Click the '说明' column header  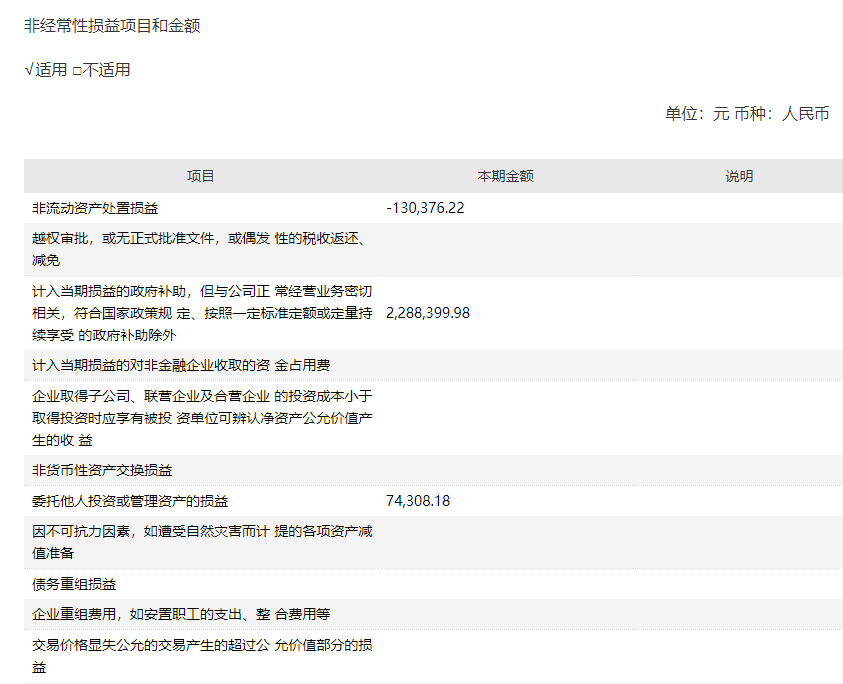(739, 176)
